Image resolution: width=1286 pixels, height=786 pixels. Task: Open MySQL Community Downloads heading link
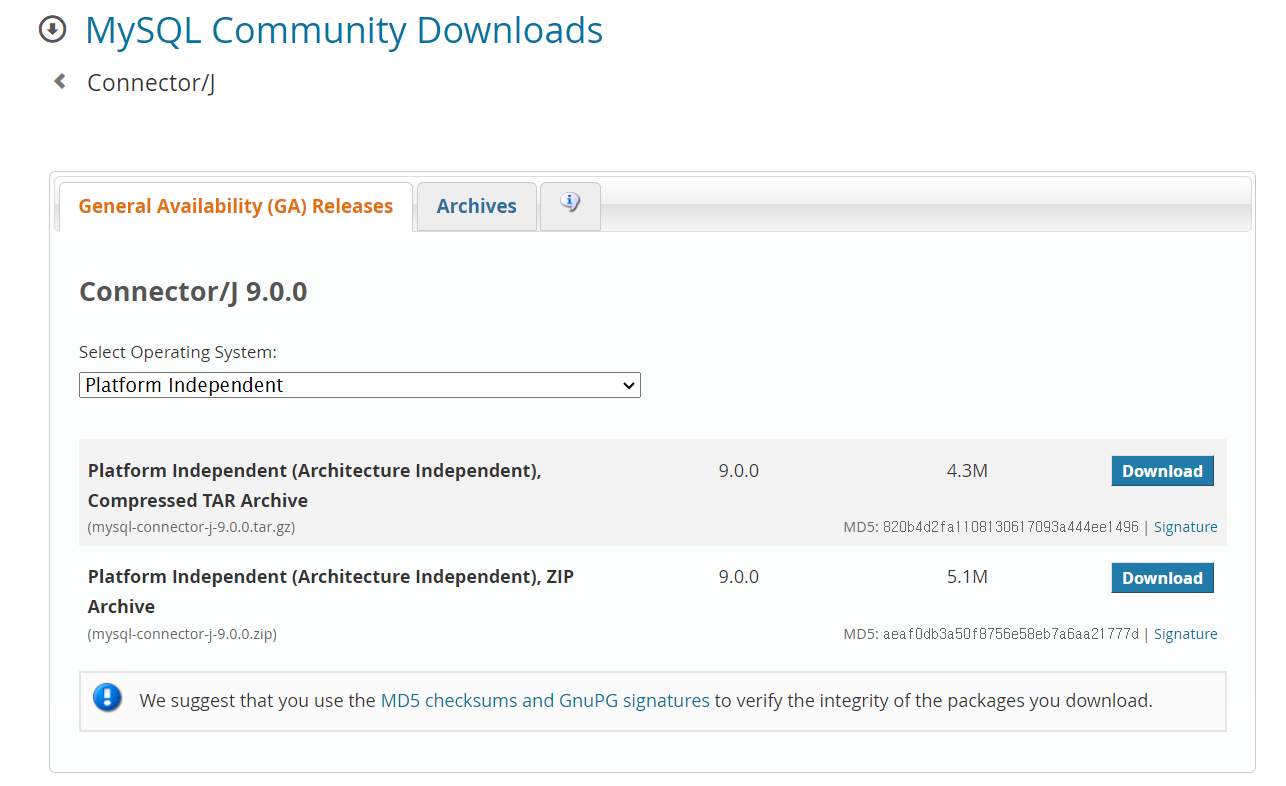pyautogui.click(x=344, y=30)
